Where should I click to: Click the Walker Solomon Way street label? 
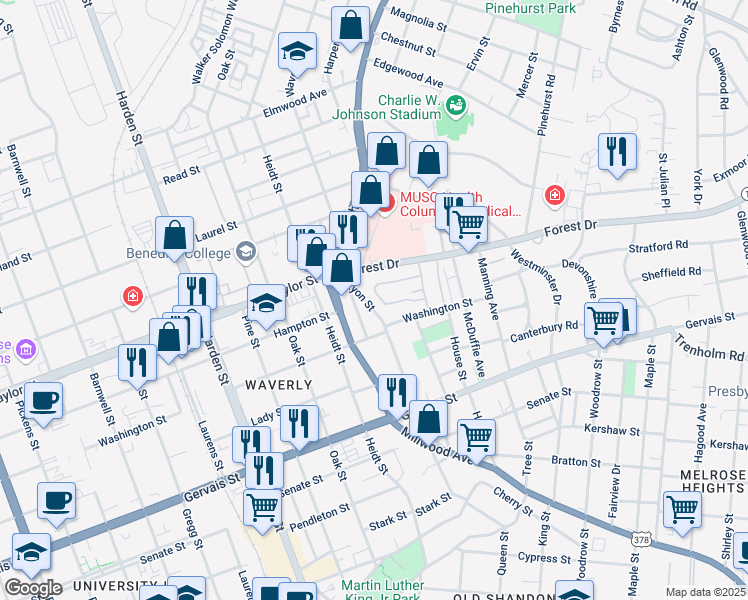pos(215,43)
